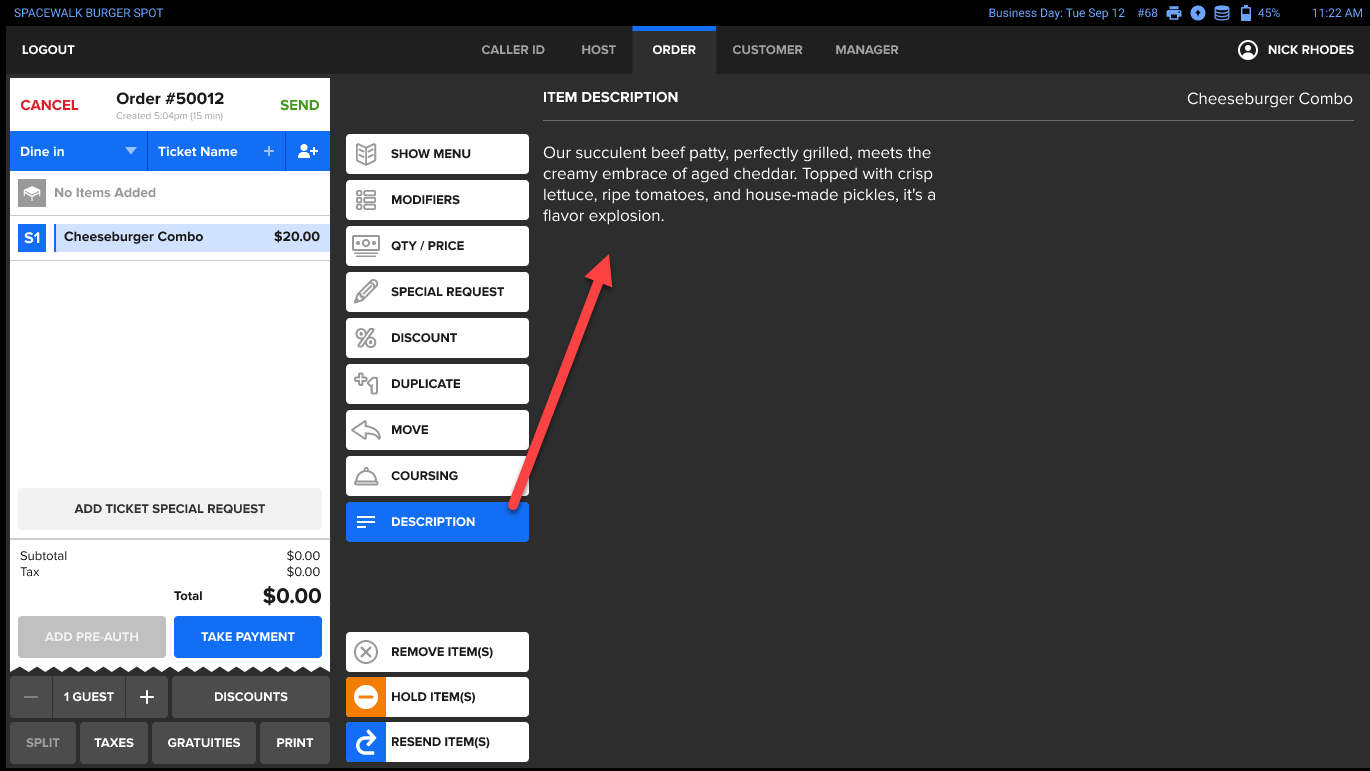Image resolution: width=1370 pixels, height=771 pixels.
Task: Expand the Dine in dropdown
Action: point(130,151)
